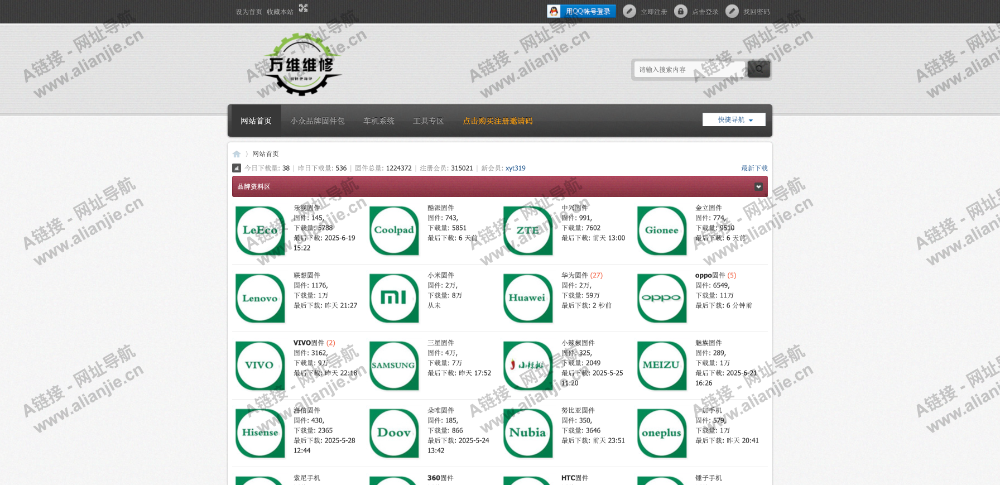Click the 收藏本站 link
The width and height of the screenshot is (1000, 485).
(280, 11)
